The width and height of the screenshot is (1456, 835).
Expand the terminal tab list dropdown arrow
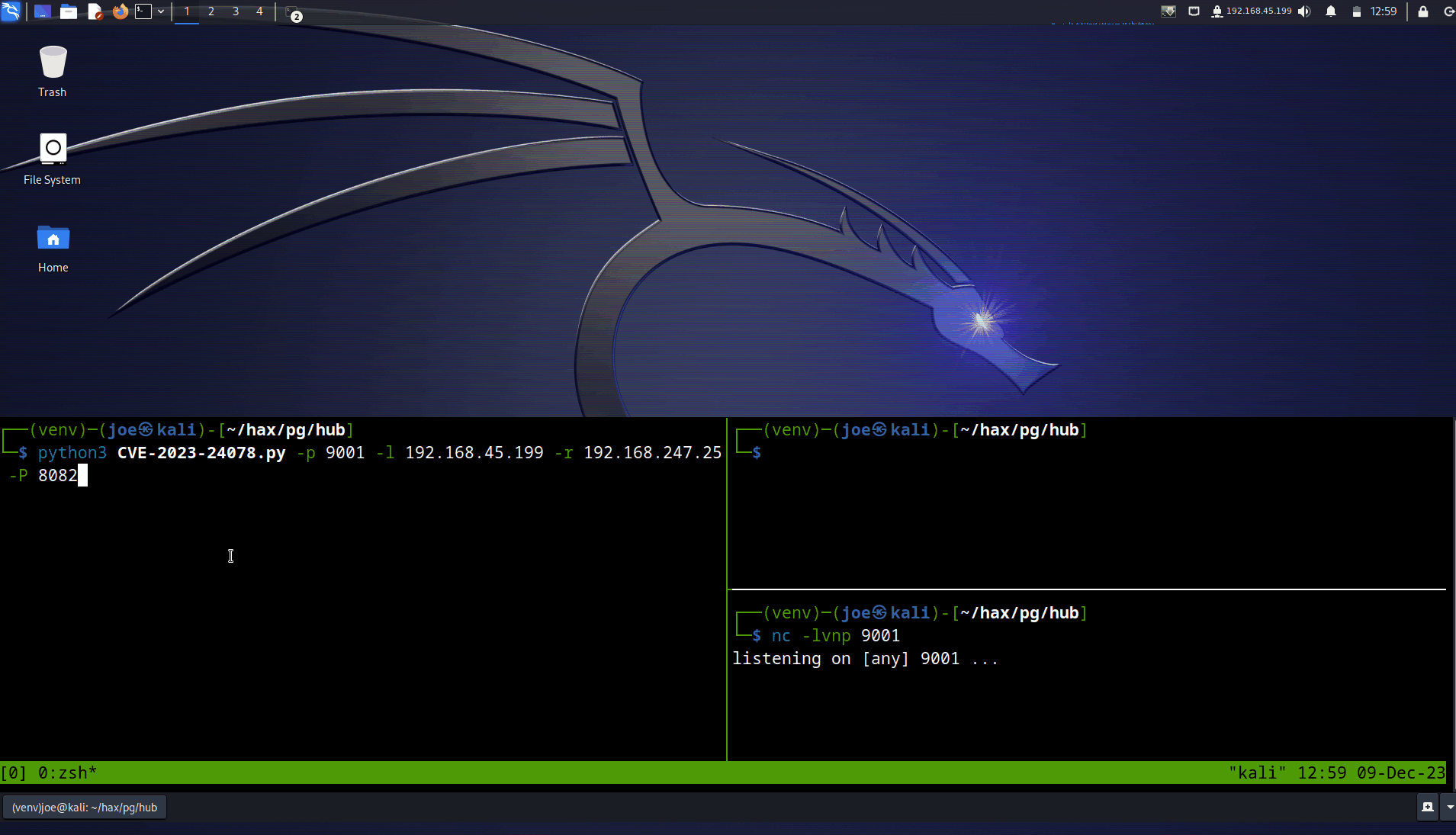(1449, 807)
